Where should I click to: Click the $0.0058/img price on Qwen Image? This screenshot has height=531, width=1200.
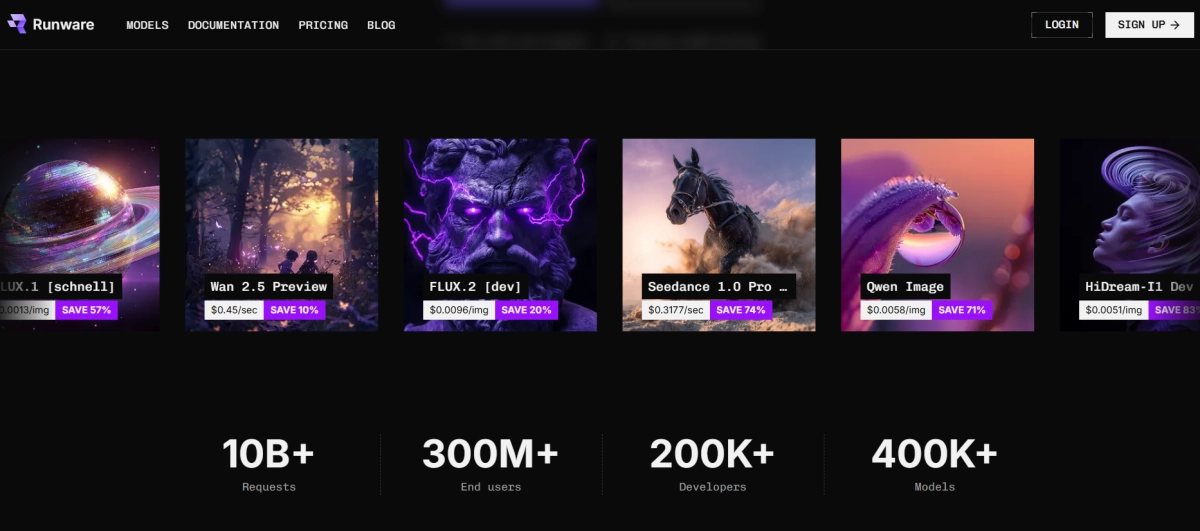point(897,310)
